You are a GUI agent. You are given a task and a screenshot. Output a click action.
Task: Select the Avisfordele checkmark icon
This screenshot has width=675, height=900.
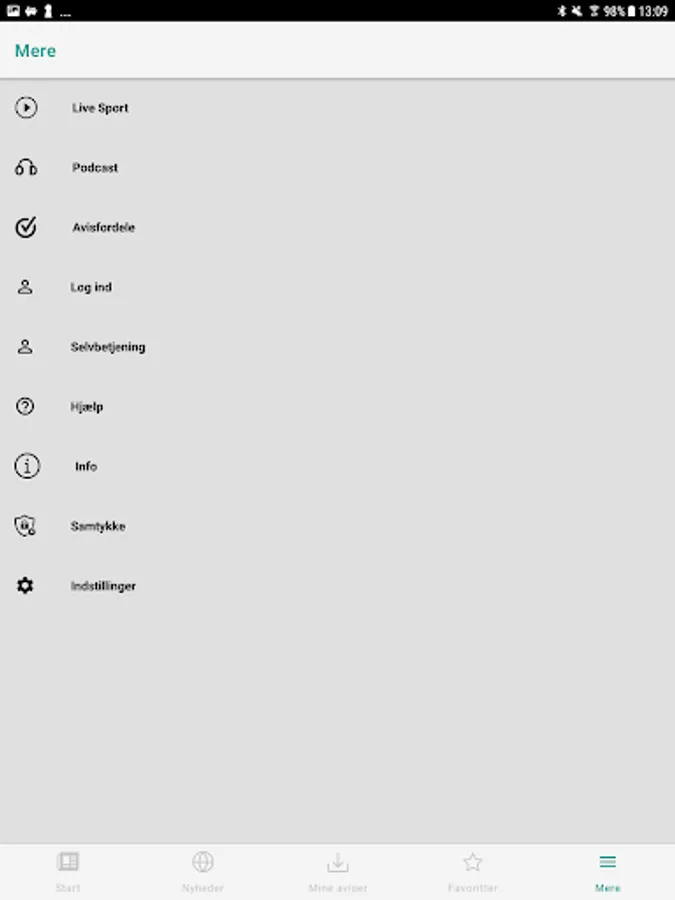point(26,227)
